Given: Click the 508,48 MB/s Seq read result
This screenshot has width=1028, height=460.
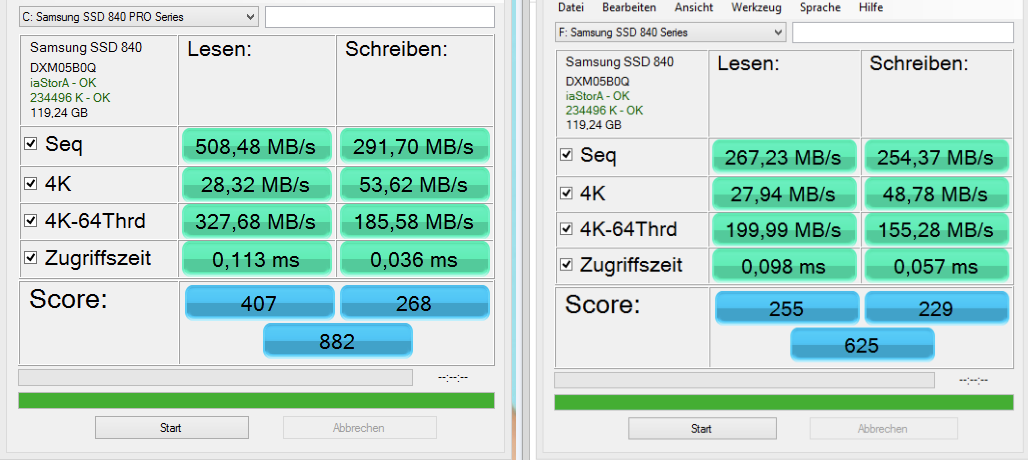Looking at the screenshot, I should (256, 146).
